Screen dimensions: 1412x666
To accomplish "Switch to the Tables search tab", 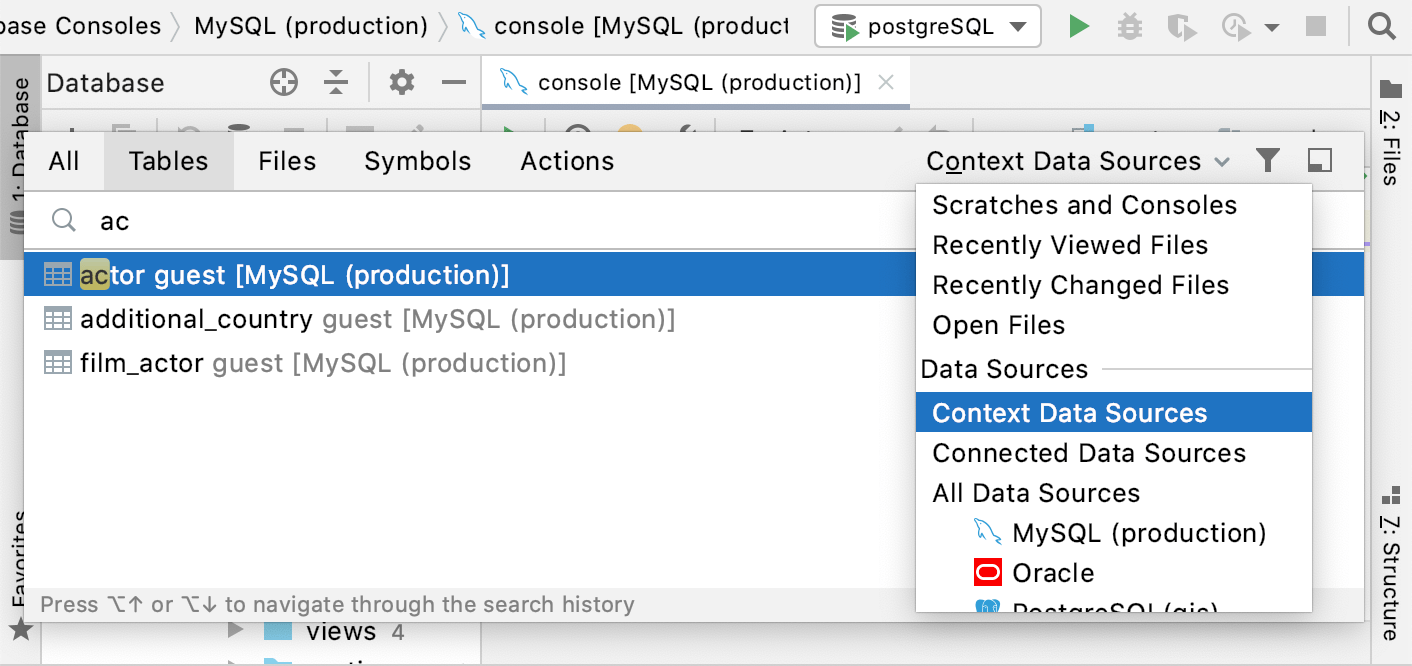I will (x=169, y=161).
